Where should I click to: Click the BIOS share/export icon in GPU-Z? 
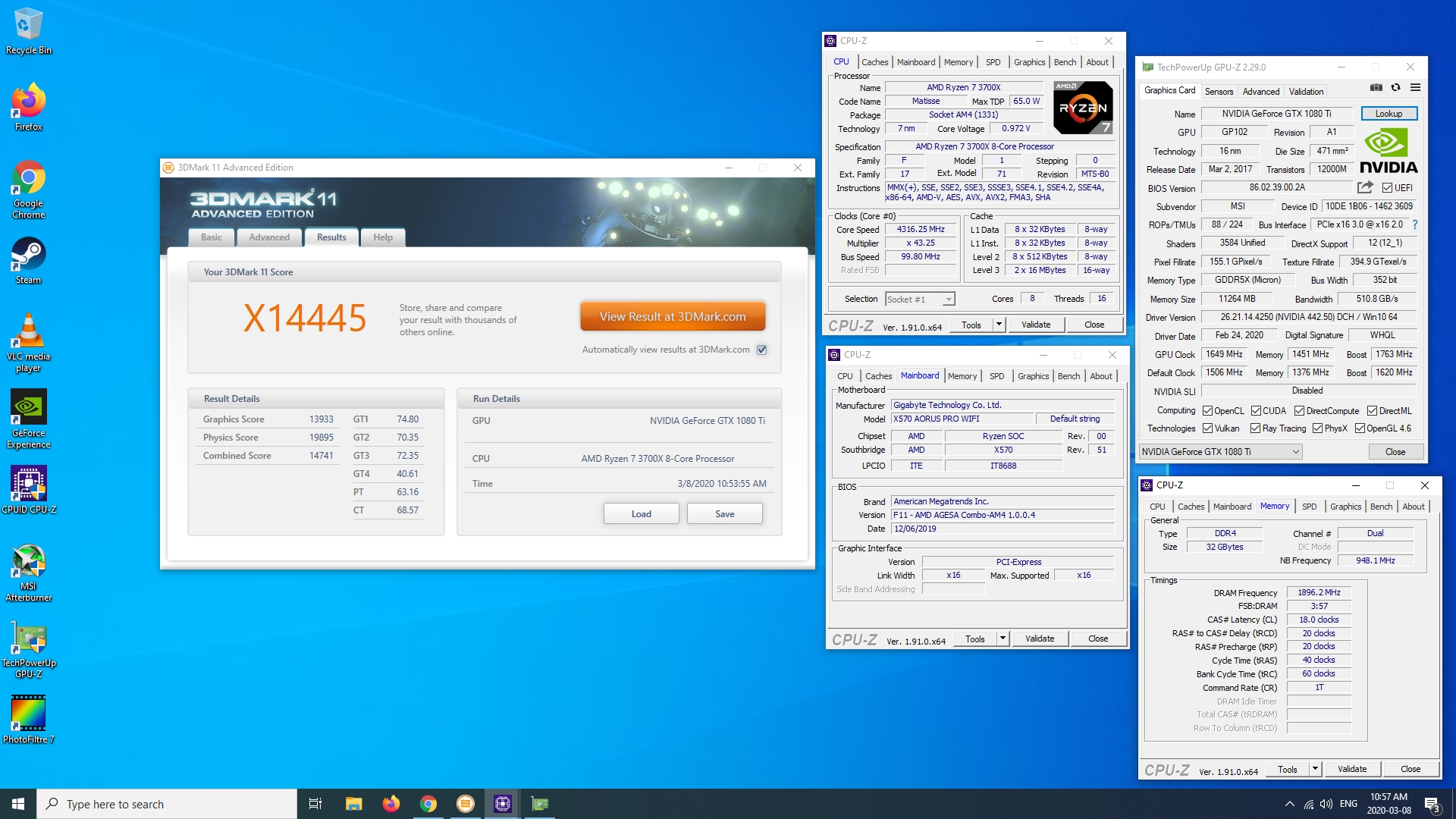coord(1365,187)
